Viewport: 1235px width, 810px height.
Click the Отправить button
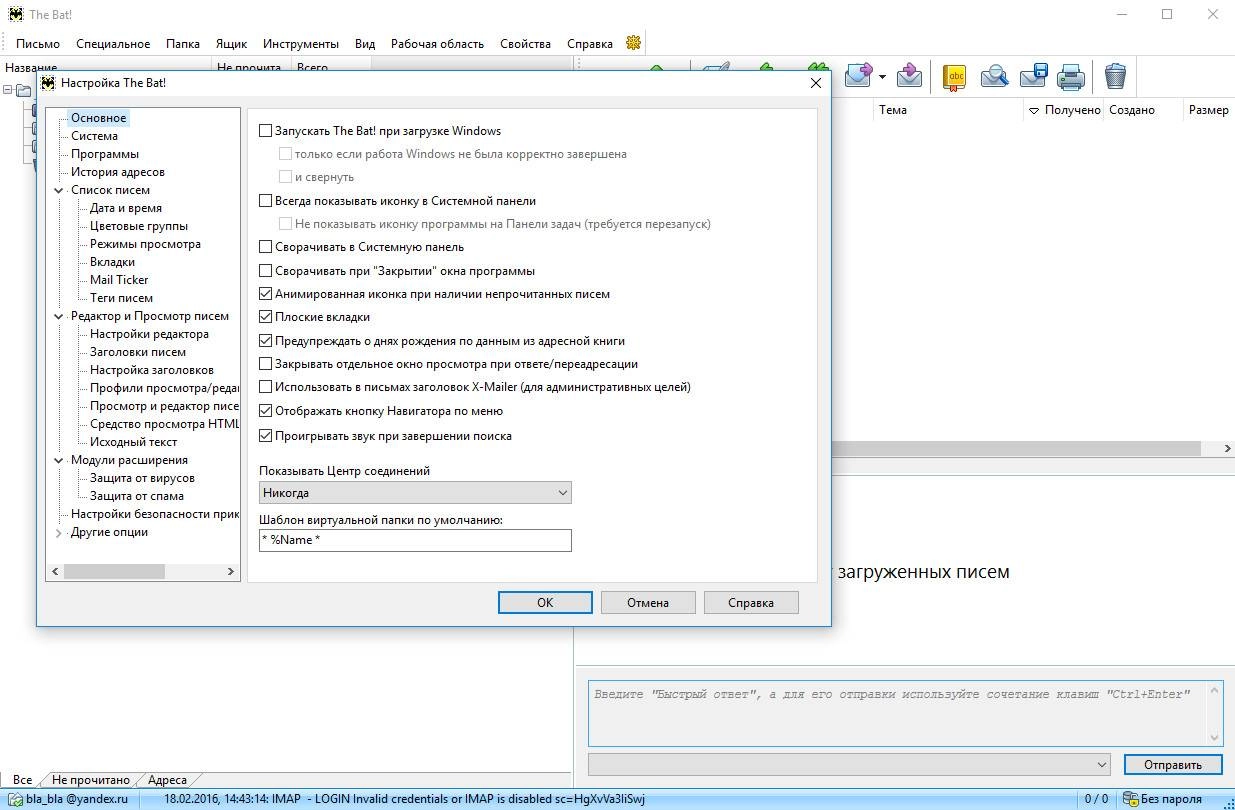click(1173, 764)
